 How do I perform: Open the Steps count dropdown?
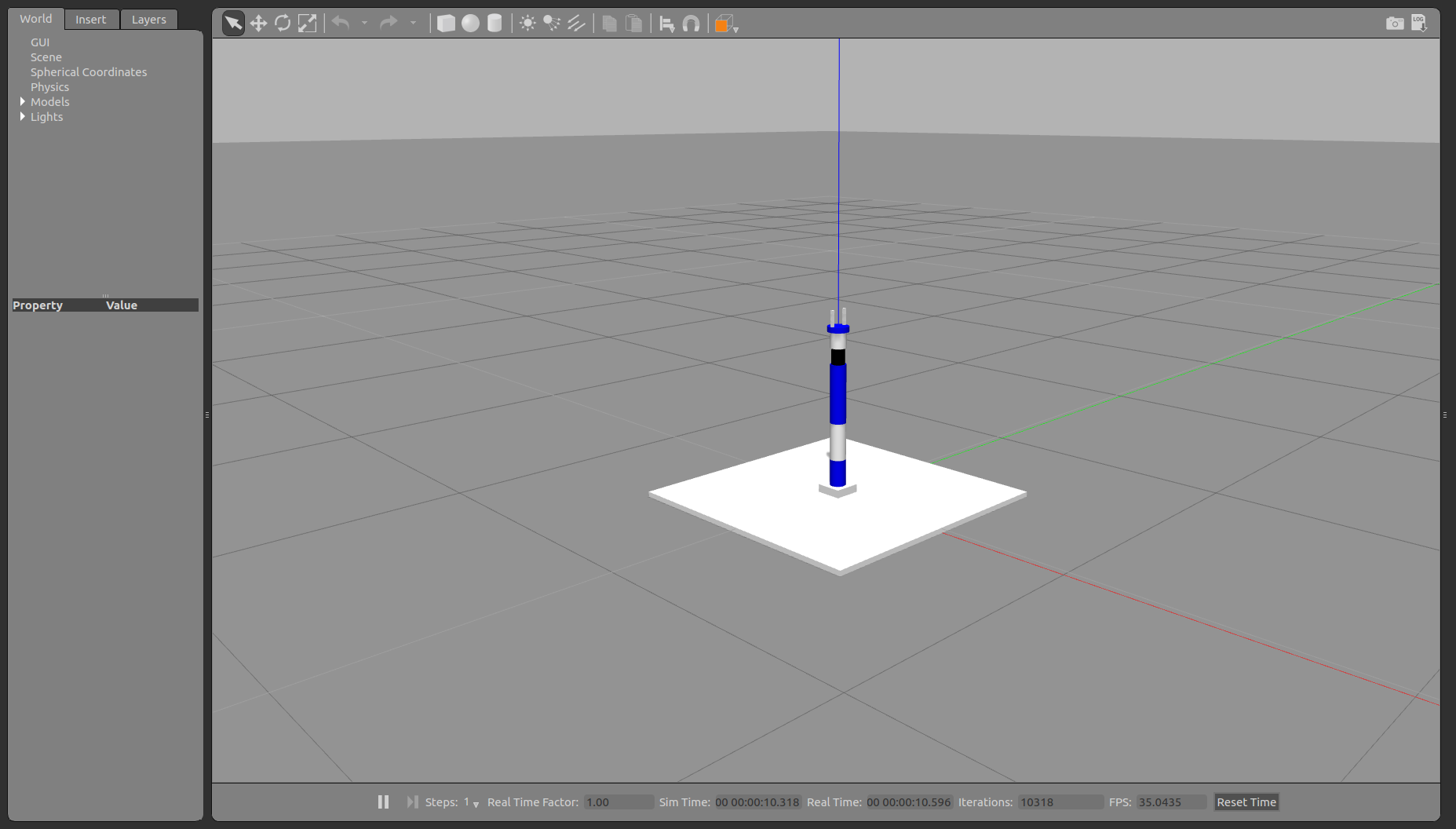pos(471,802)
